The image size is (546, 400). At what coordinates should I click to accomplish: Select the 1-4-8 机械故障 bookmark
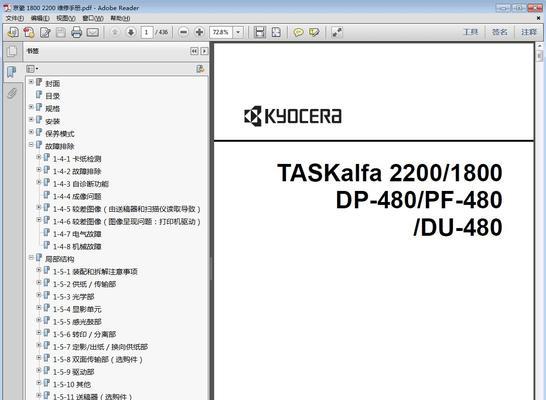tap(77, 246)
